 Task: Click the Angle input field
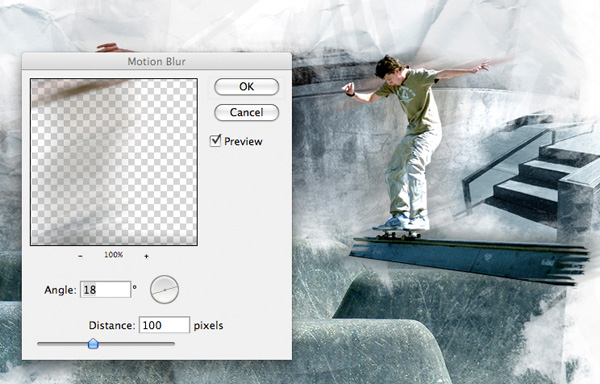[x=106, y=290]
